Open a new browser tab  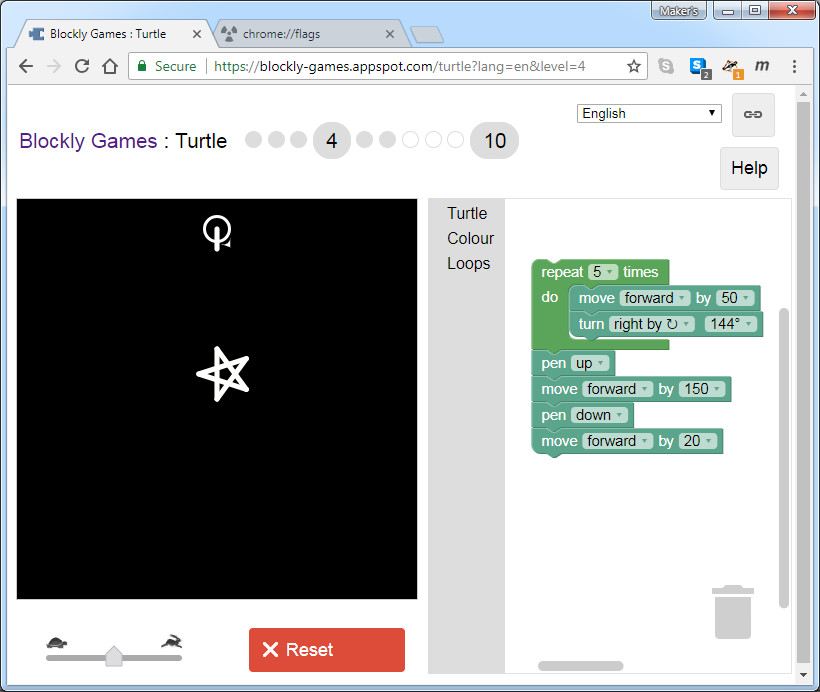point(427,35)
